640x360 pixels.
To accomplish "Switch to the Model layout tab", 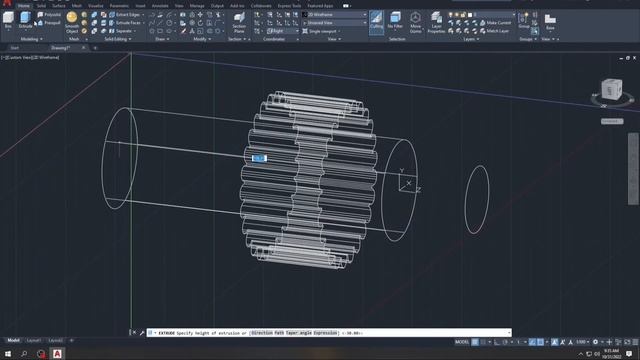I will pyautogui.click(x=13, y=340).
